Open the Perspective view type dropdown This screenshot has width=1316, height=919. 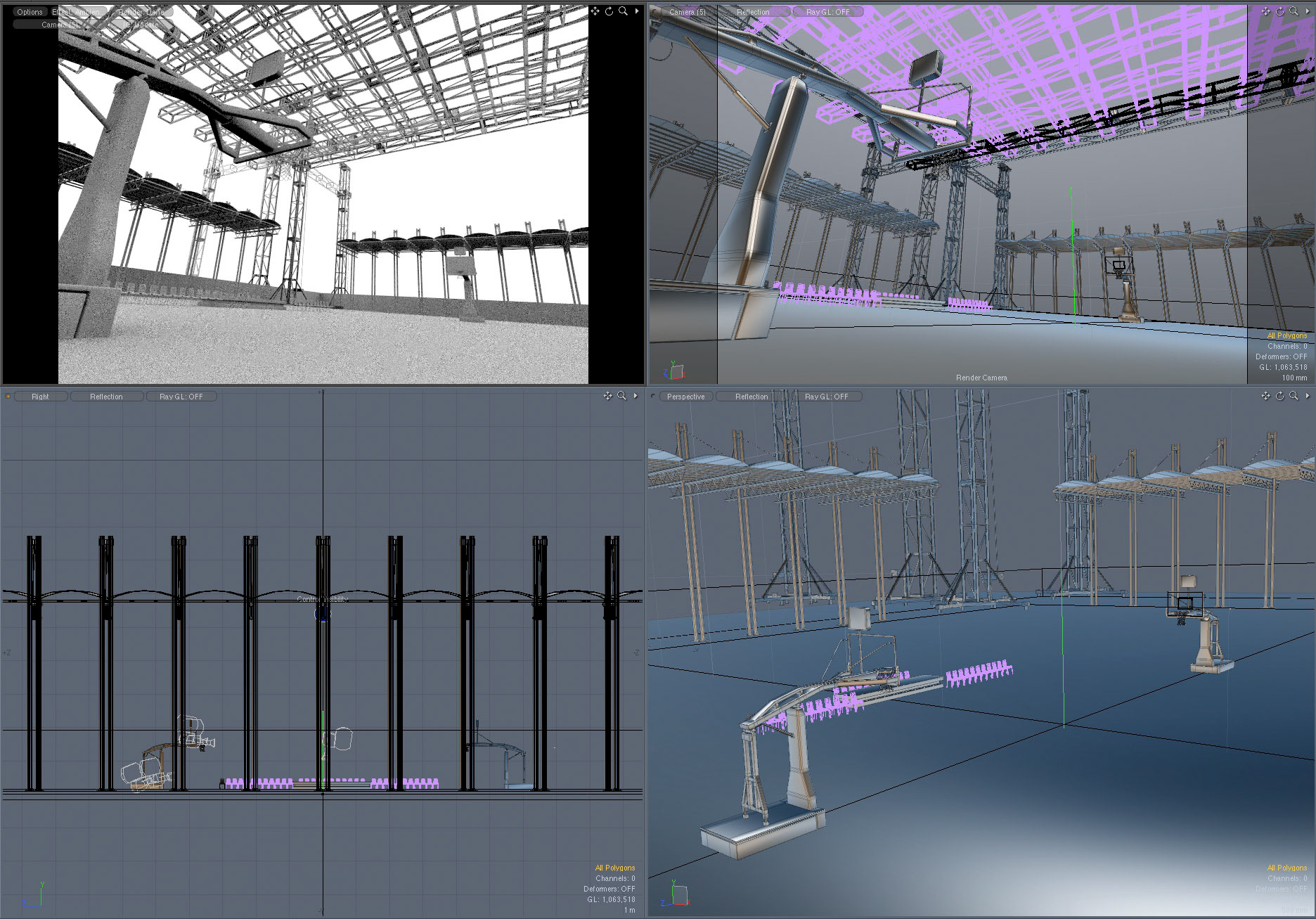[685, 397]
